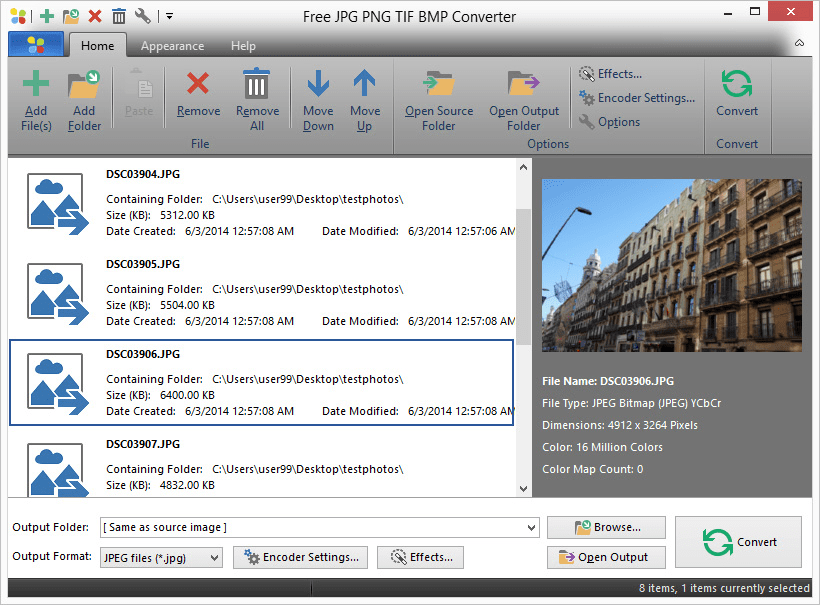Open Output Folder from the ribbon

point(524,100)
